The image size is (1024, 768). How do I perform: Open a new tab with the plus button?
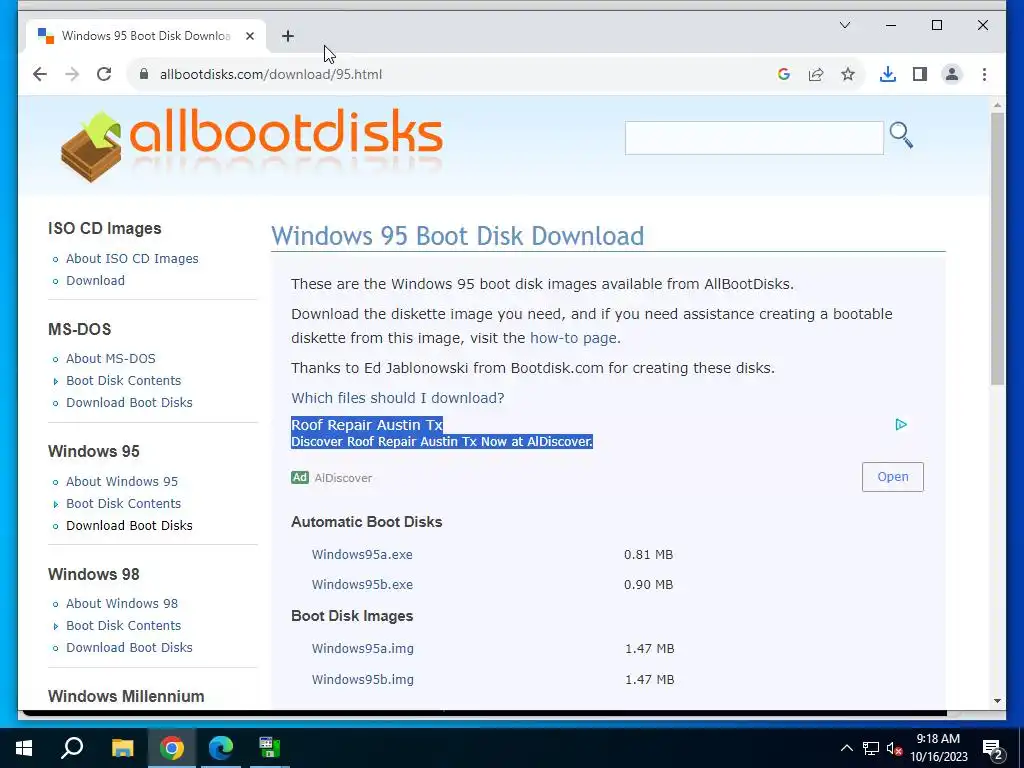point(288,36)
